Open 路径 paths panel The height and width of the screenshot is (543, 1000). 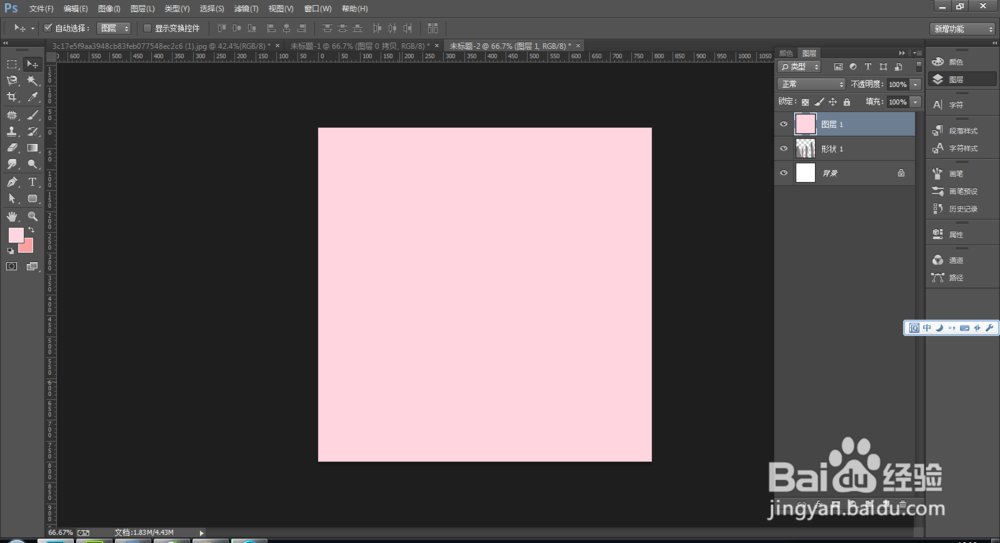(x=955, y=278)
